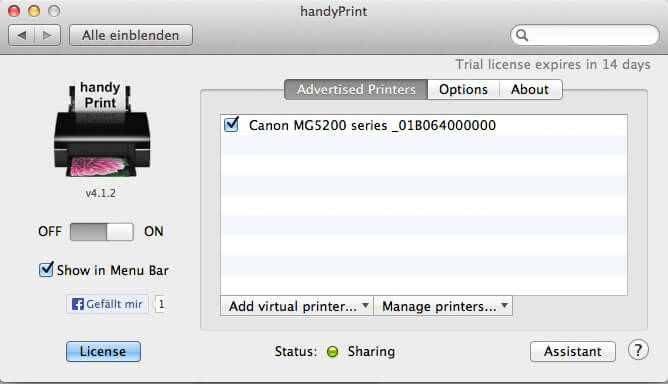The image size is (668, 384).
Task: Open the Manage printers dropdown
Action: click(x=443, y=306)
